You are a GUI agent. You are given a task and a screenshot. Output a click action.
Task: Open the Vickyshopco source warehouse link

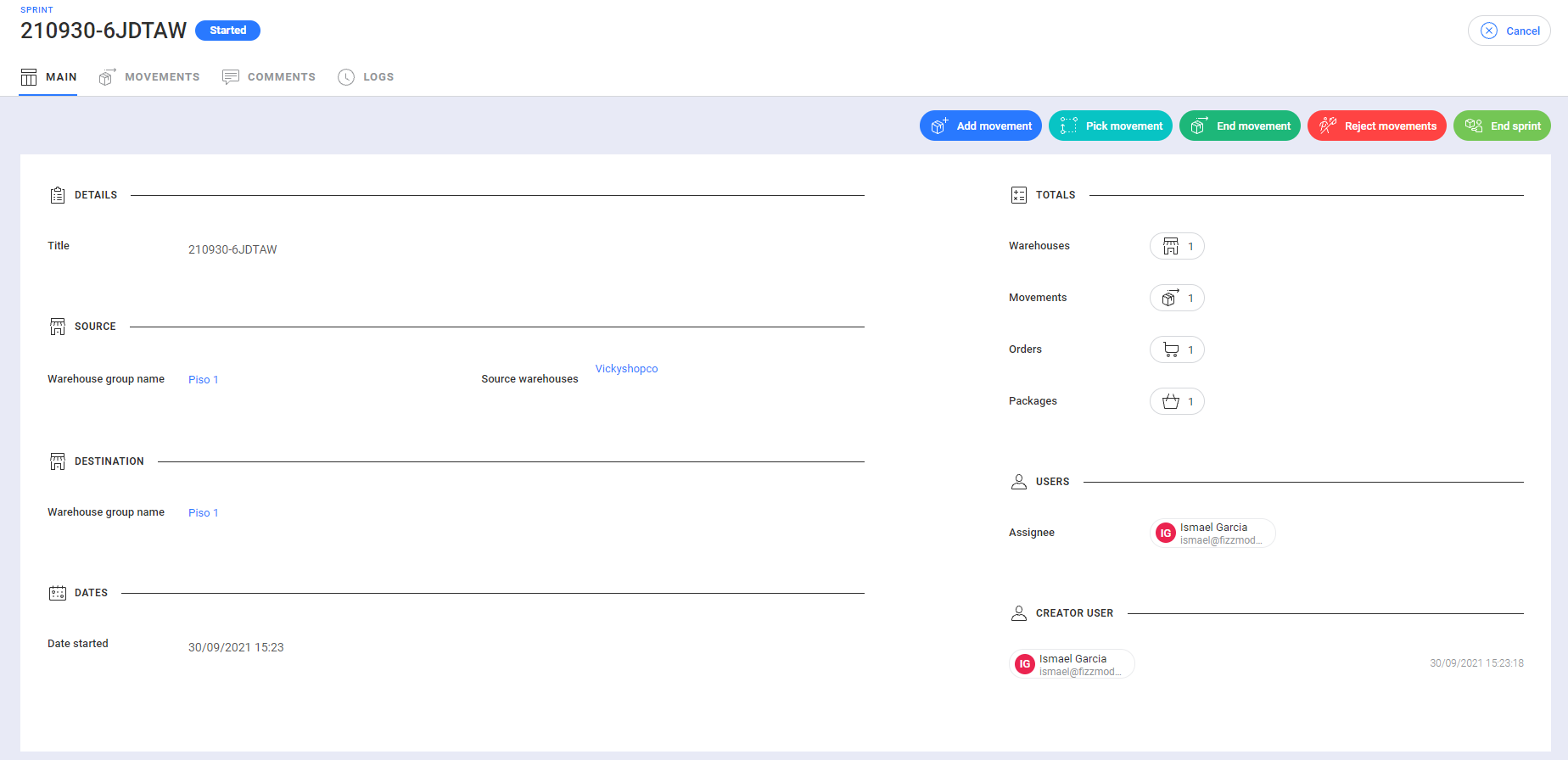pos(626,369)
